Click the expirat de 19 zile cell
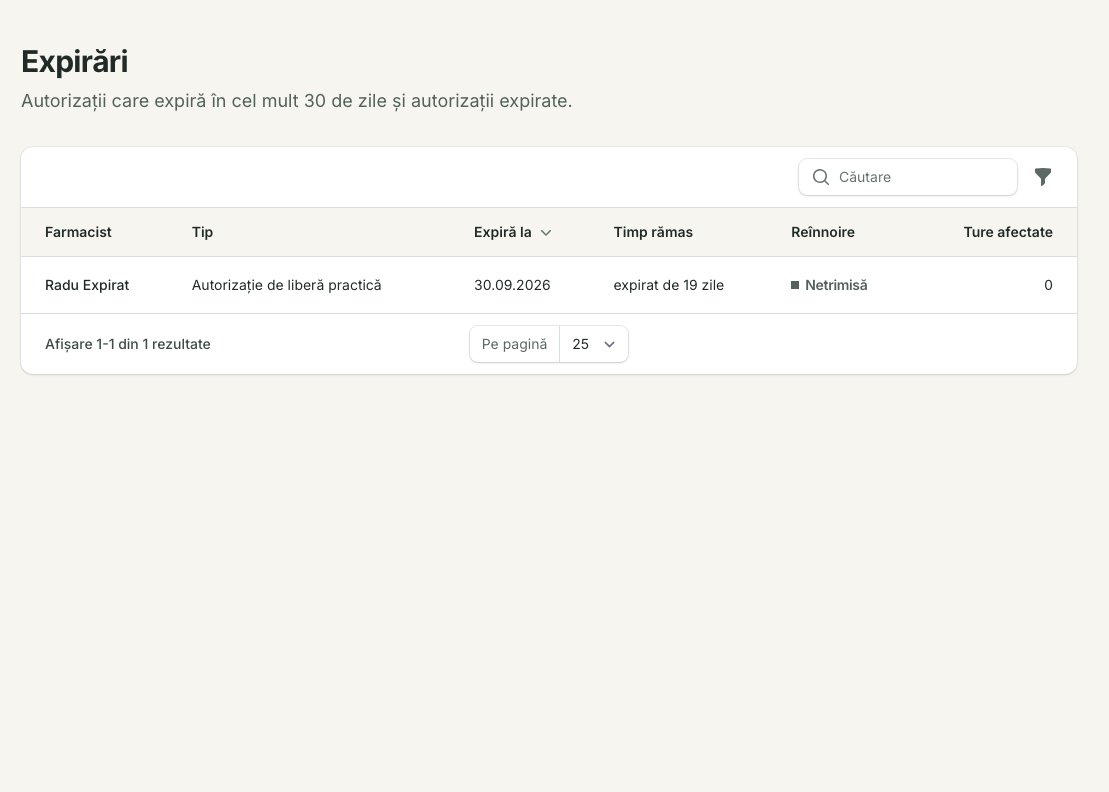Image resolution: width=1109 pixels, height=792 pixels. [x=668, y=285]
